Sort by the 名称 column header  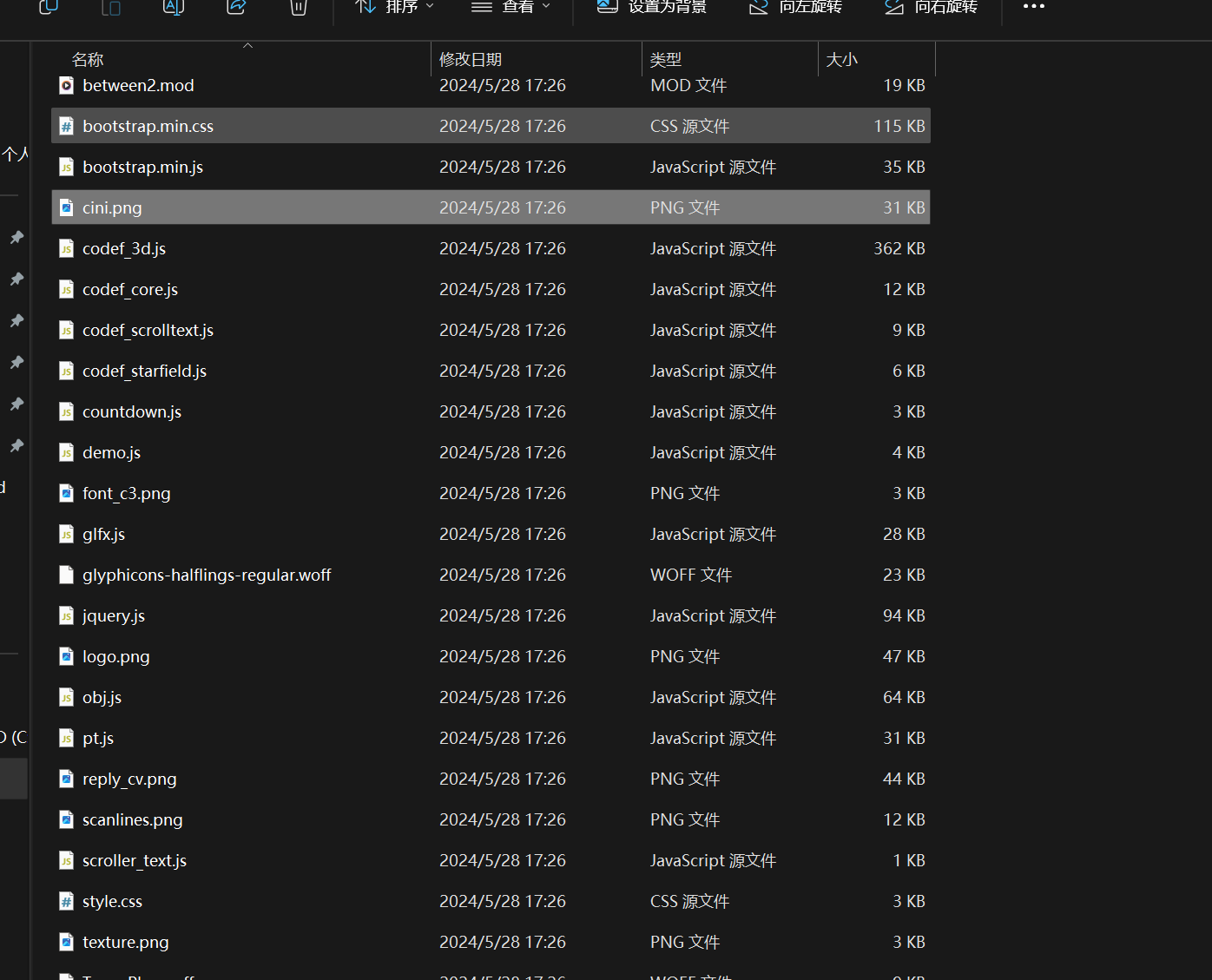[88, 59]
